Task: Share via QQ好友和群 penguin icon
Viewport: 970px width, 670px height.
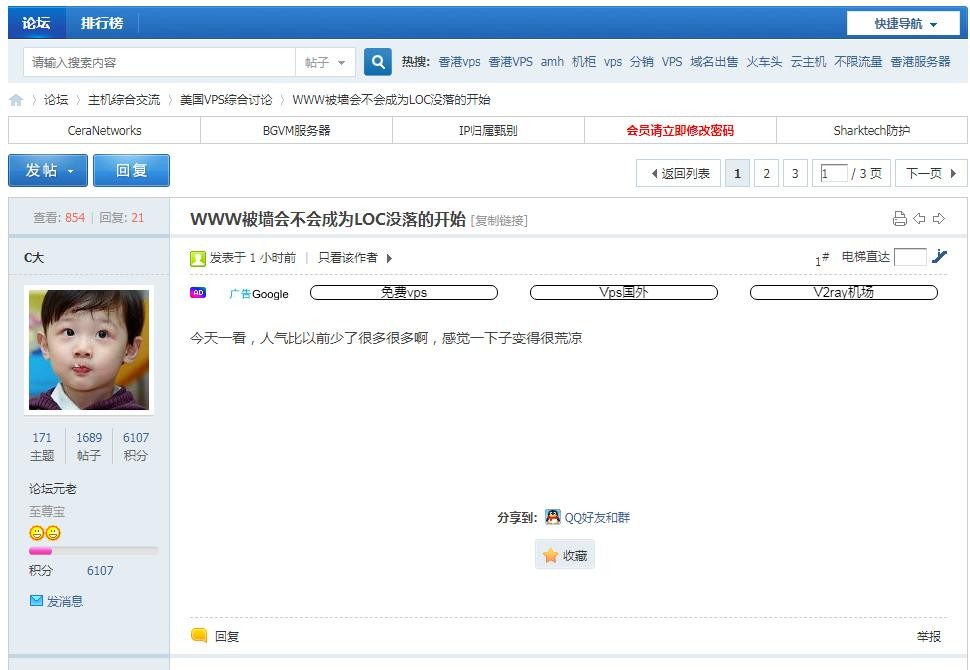Action: (x=553, y=517)
